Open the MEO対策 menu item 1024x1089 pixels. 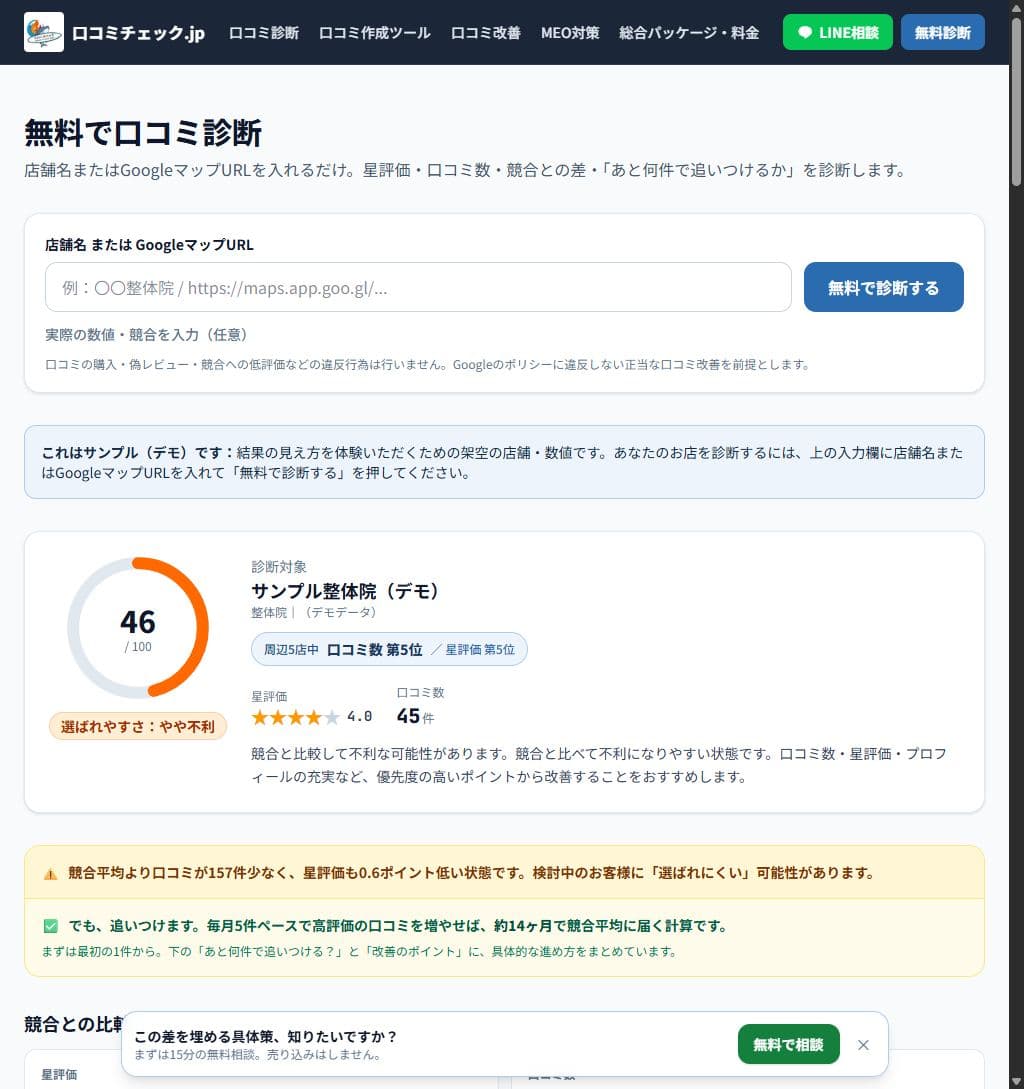(570, 33)
